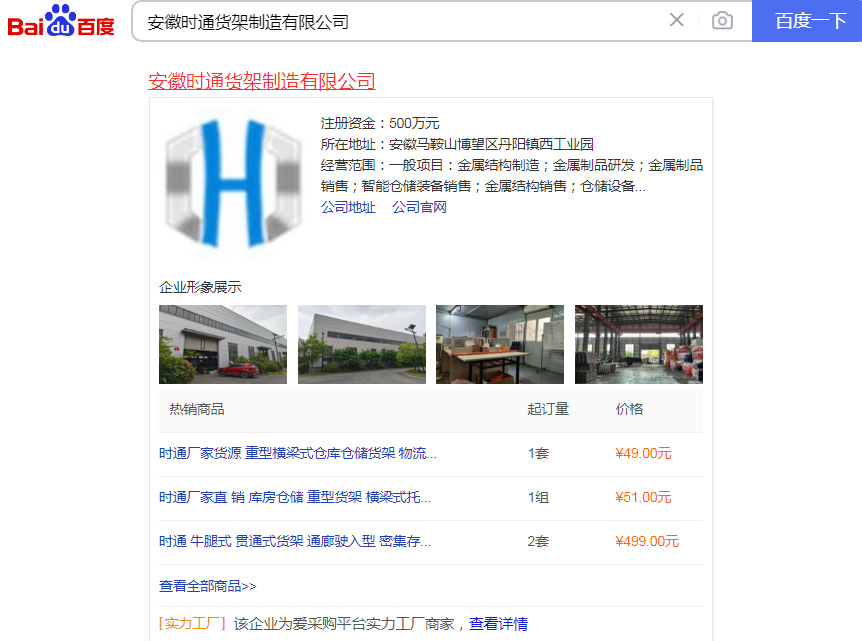Open the 公司官网 link
The image size is (862, 641).
click(x=419, y=207)
